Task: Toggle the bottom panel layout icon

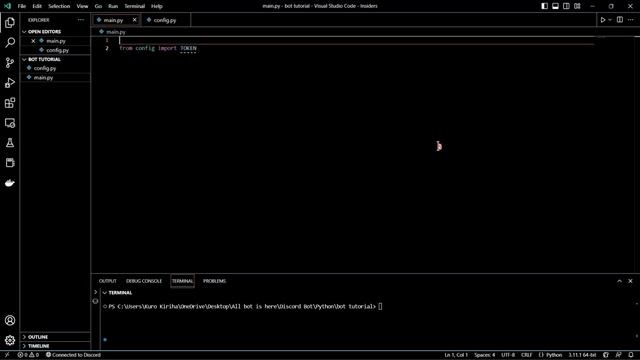Action: (x=556, y=6)
